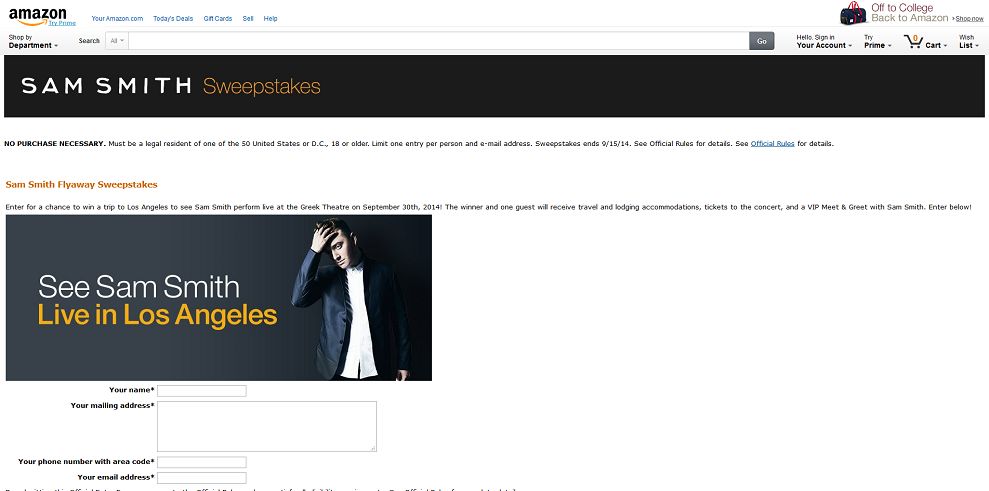Click the Shop now link
This screenshot has height=491, width=989.
[x=969, y=19]
